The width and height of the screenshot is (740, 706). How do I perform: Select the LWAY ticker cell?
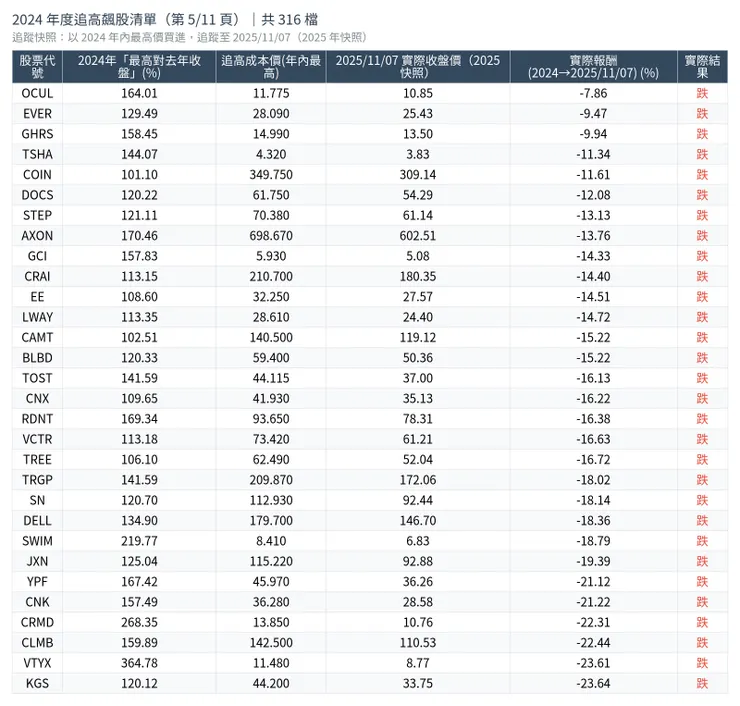click(x=37, y=317)
